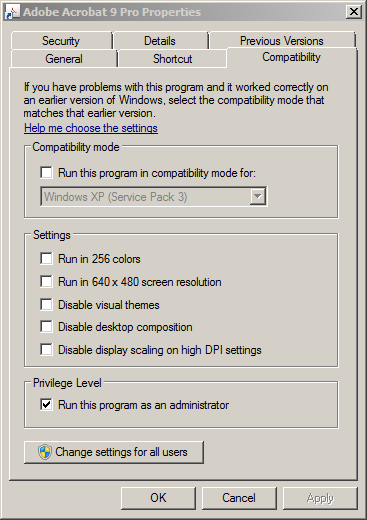
Task: Switch to the Shortcut tab
Action: (172, 59)
